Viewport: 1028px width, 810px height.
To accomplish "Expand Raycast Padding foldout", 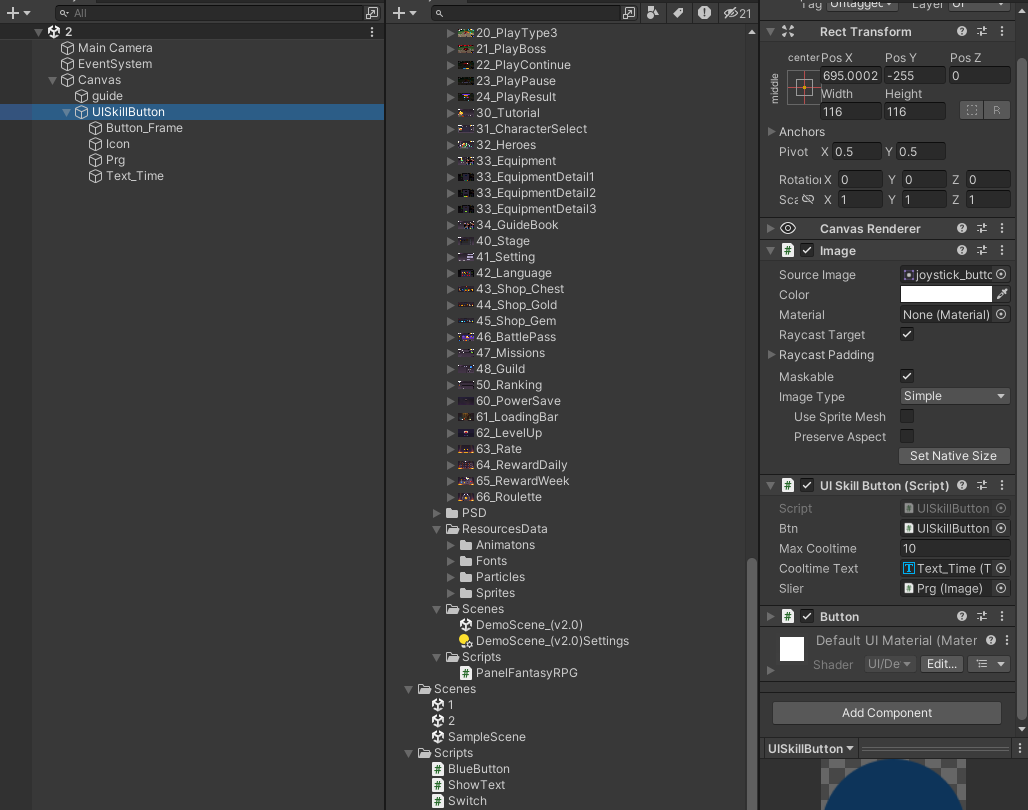I will 771,355.
